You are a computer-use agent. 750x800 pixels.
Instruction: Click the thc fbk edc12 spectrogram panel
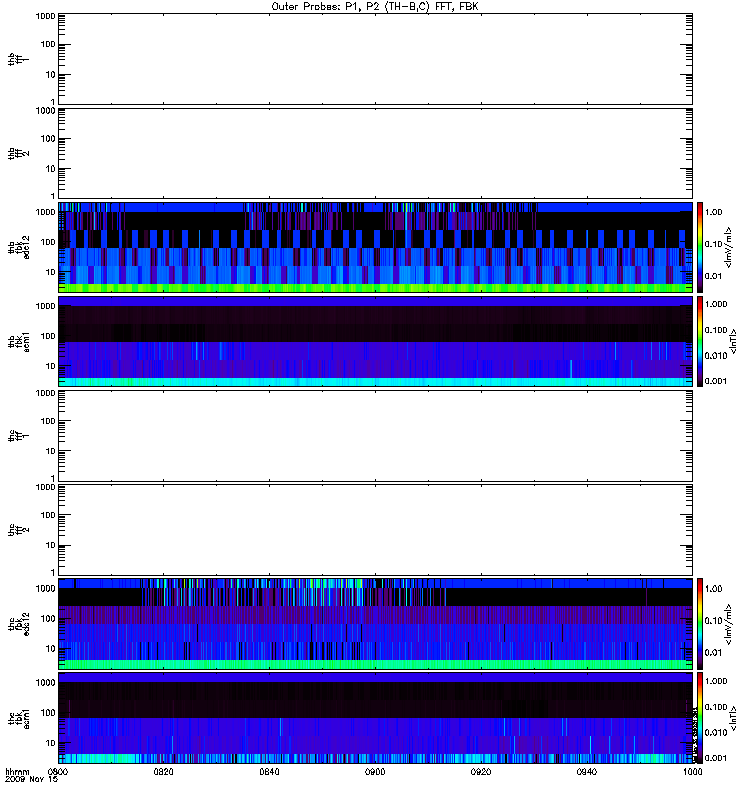(x=375, y=624)
